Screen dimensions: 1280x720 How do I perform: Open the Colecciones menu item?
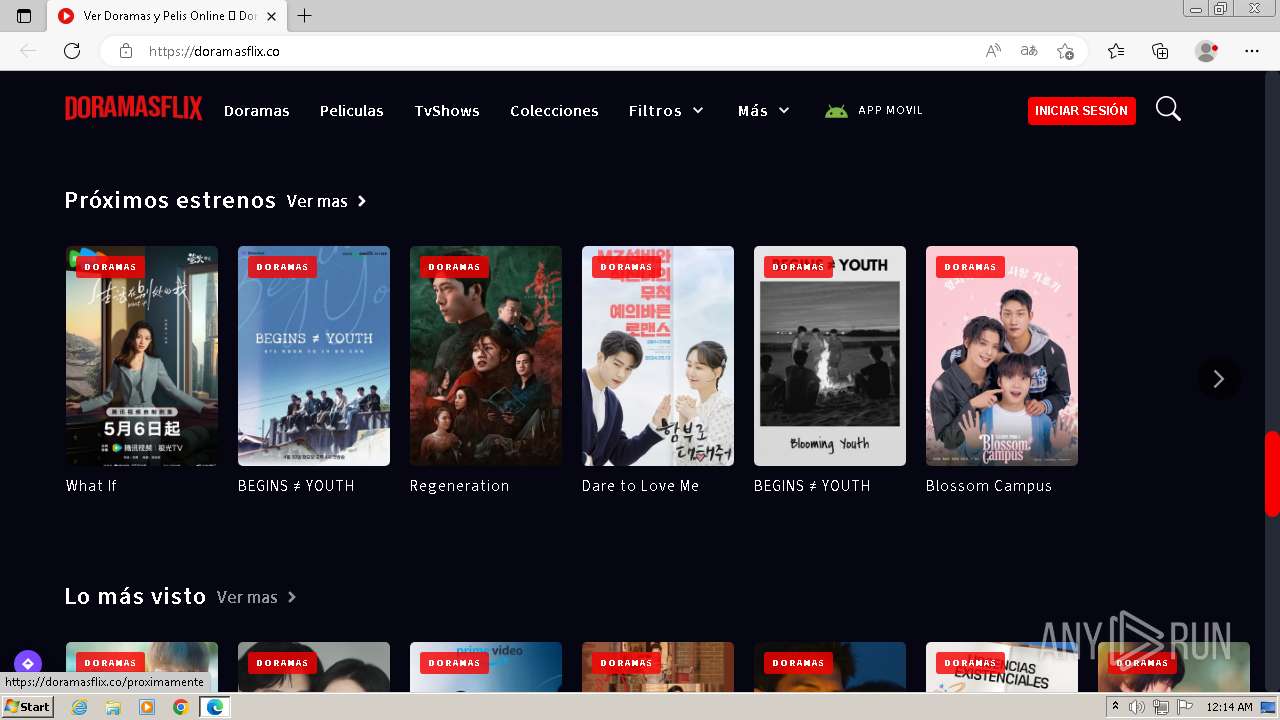554,111
